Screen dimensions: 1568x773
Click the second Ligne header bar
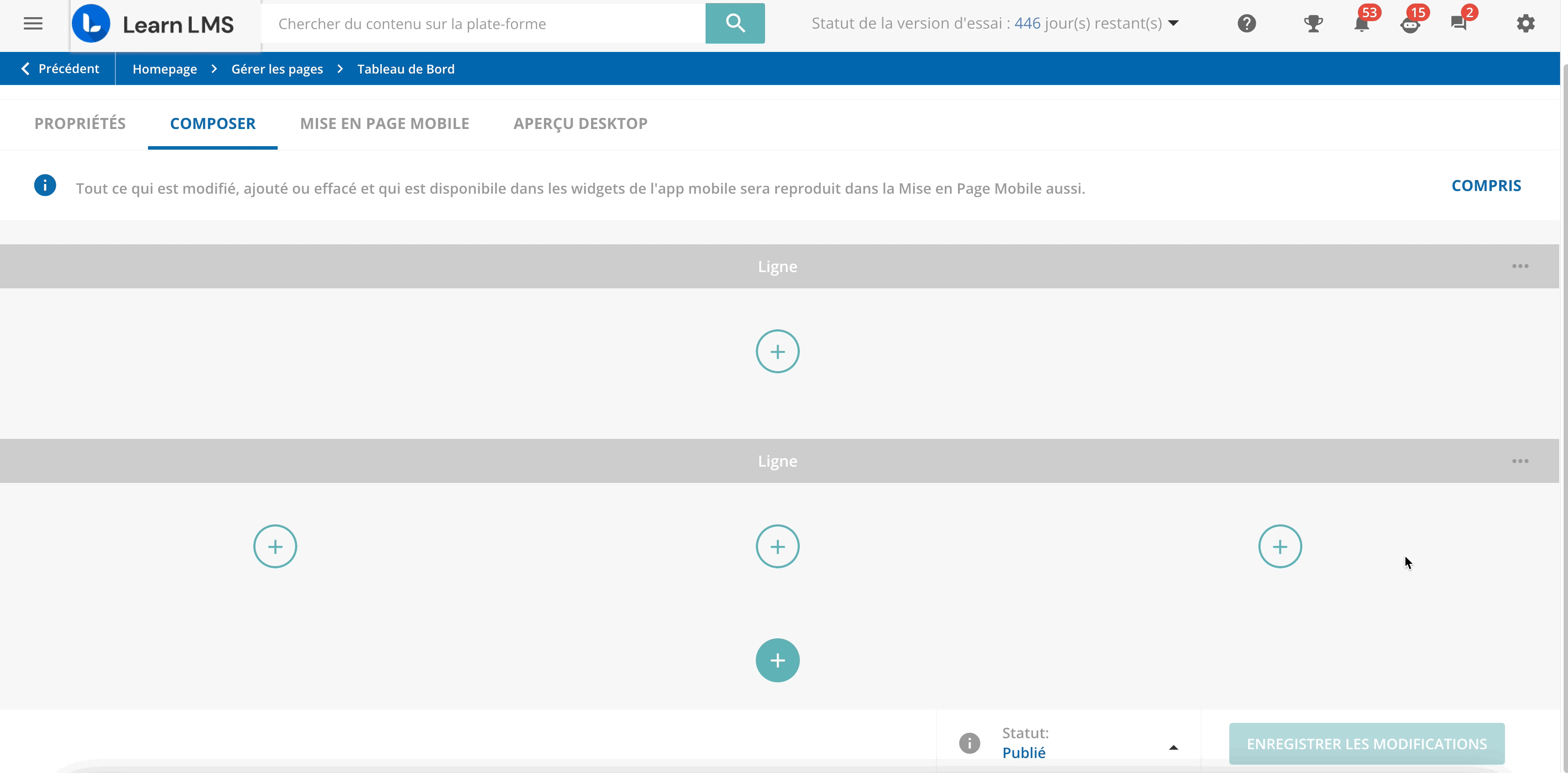coord(779,461)
